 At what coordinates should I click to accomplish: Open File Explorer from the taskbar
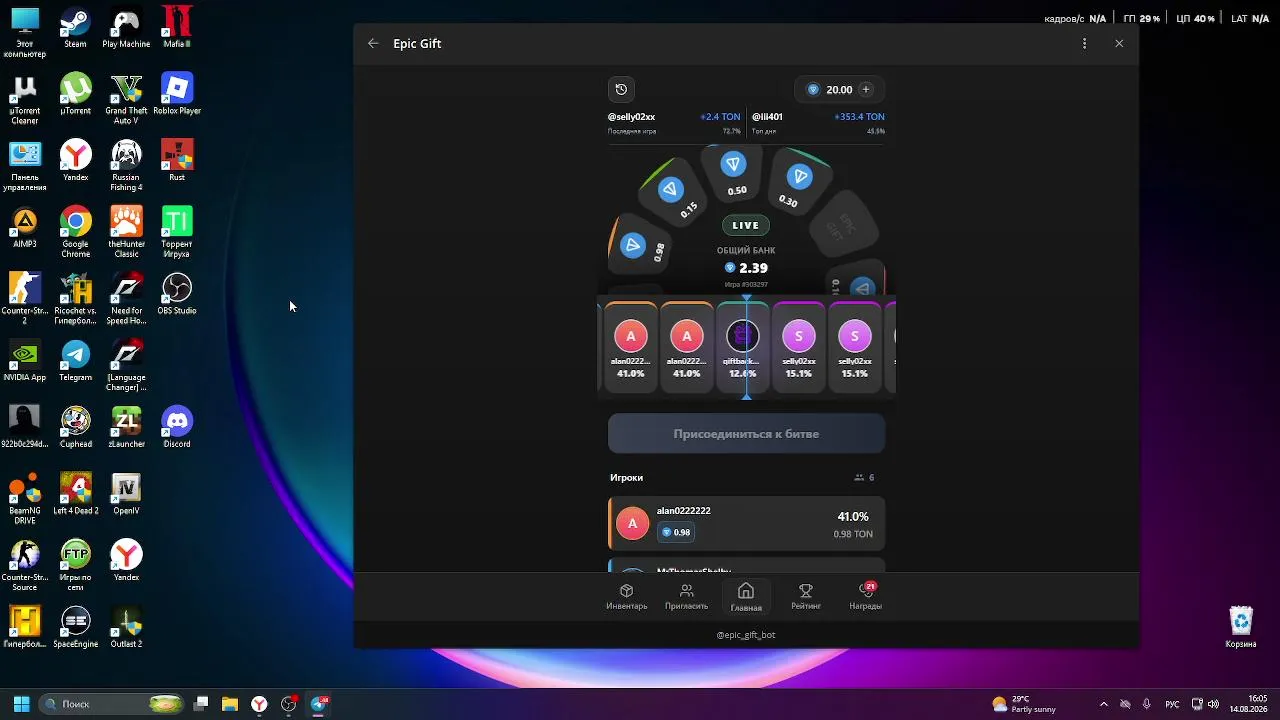(x=230, y=704)
